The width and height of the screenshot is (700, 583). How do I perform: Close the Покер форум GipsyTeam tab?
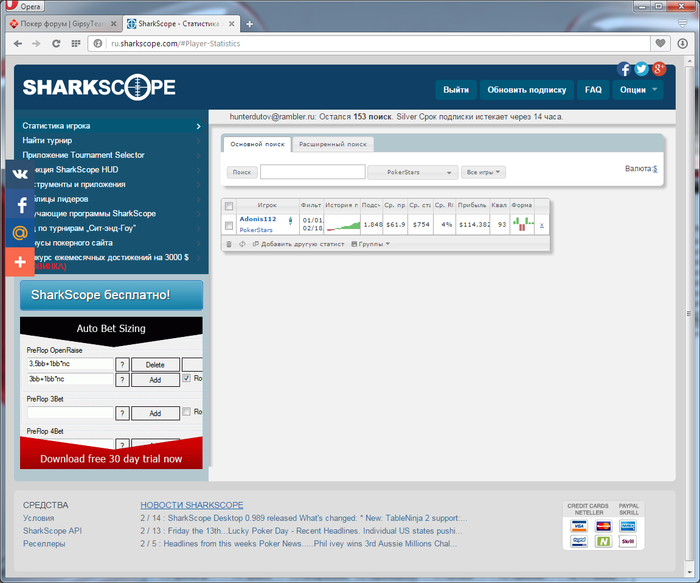114,24
